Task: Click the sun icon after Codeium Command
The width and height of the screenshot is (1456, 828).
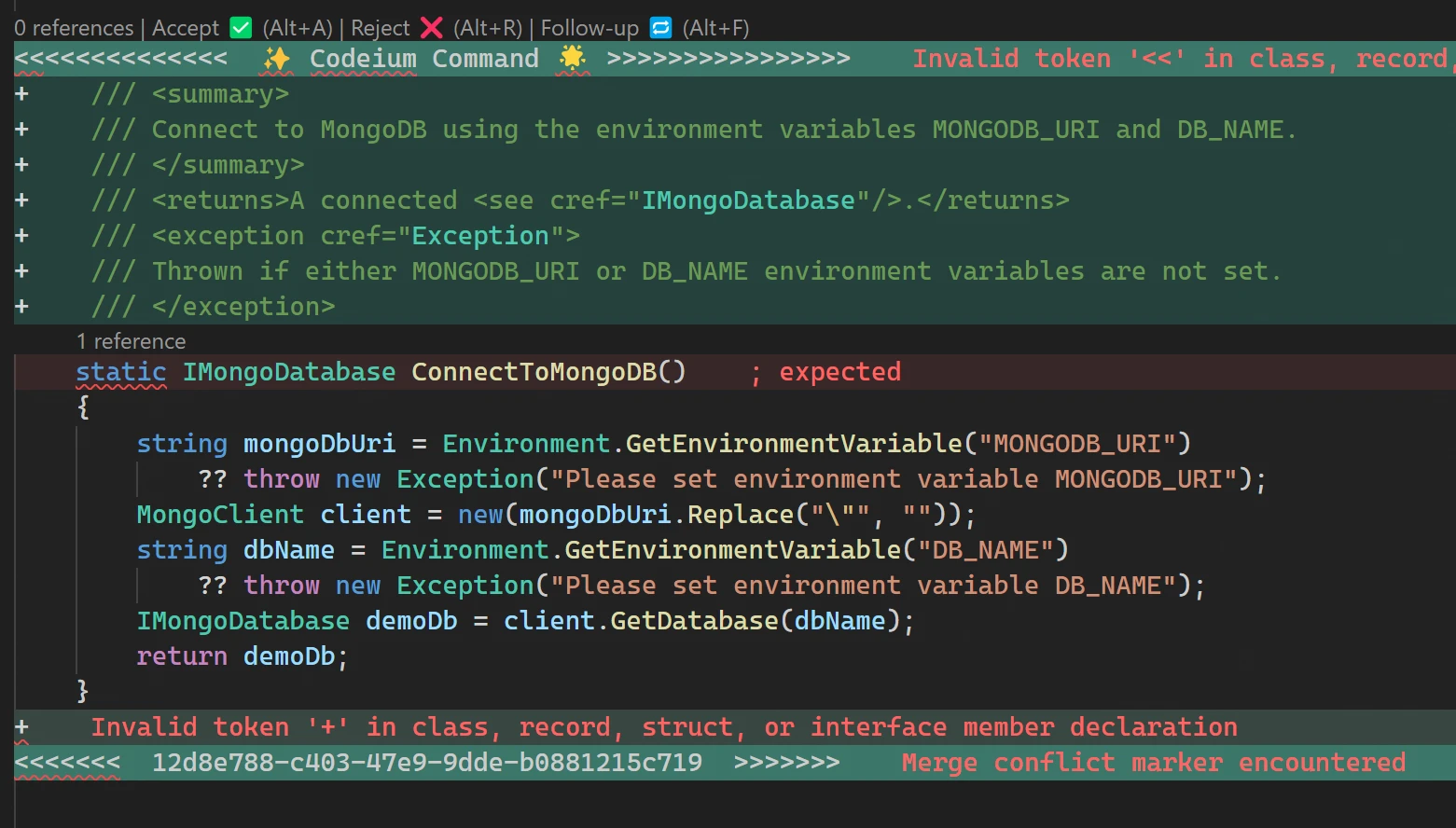Action: click(572, 59)
